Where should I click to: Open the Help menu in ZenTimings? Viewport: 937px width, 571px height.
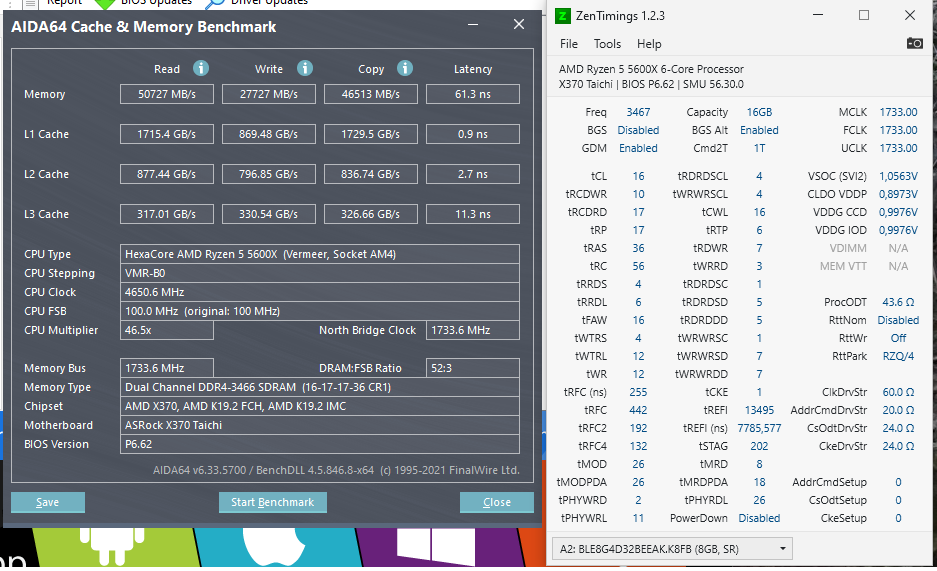coord(649,44)
